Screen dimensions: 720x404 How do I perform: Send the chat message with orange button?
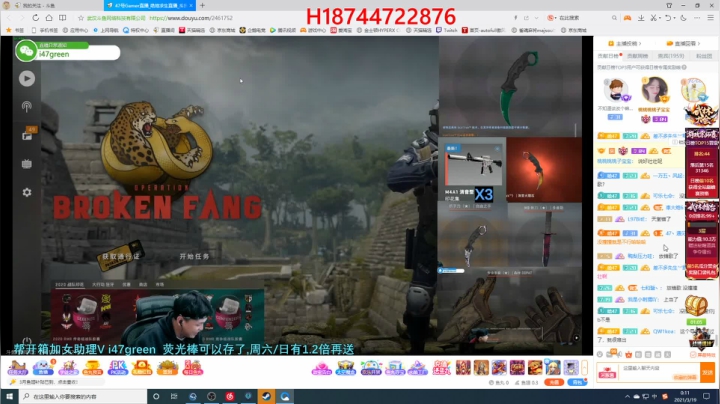pos(708,372)
